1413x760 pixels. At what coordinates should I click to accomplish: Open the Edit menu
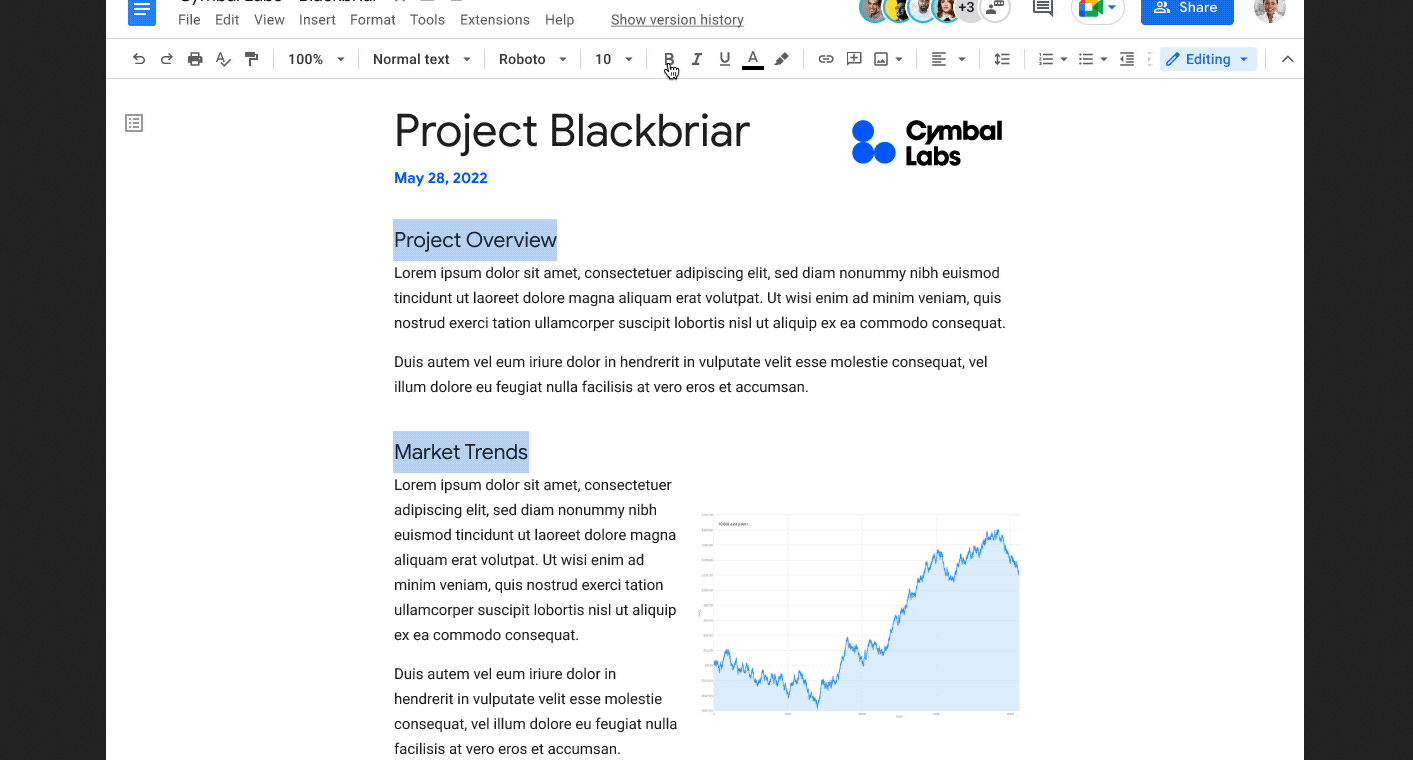pos(227,20)
